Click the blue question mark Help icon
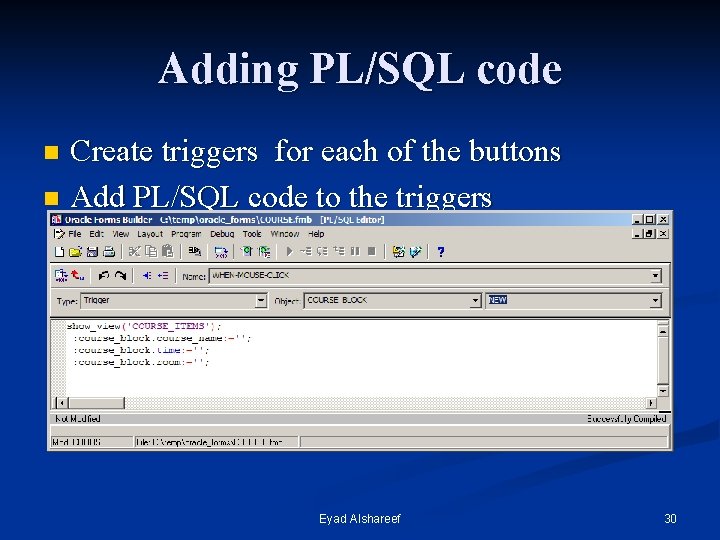Viewport: 720px width, 540px height. click(441, 252)
